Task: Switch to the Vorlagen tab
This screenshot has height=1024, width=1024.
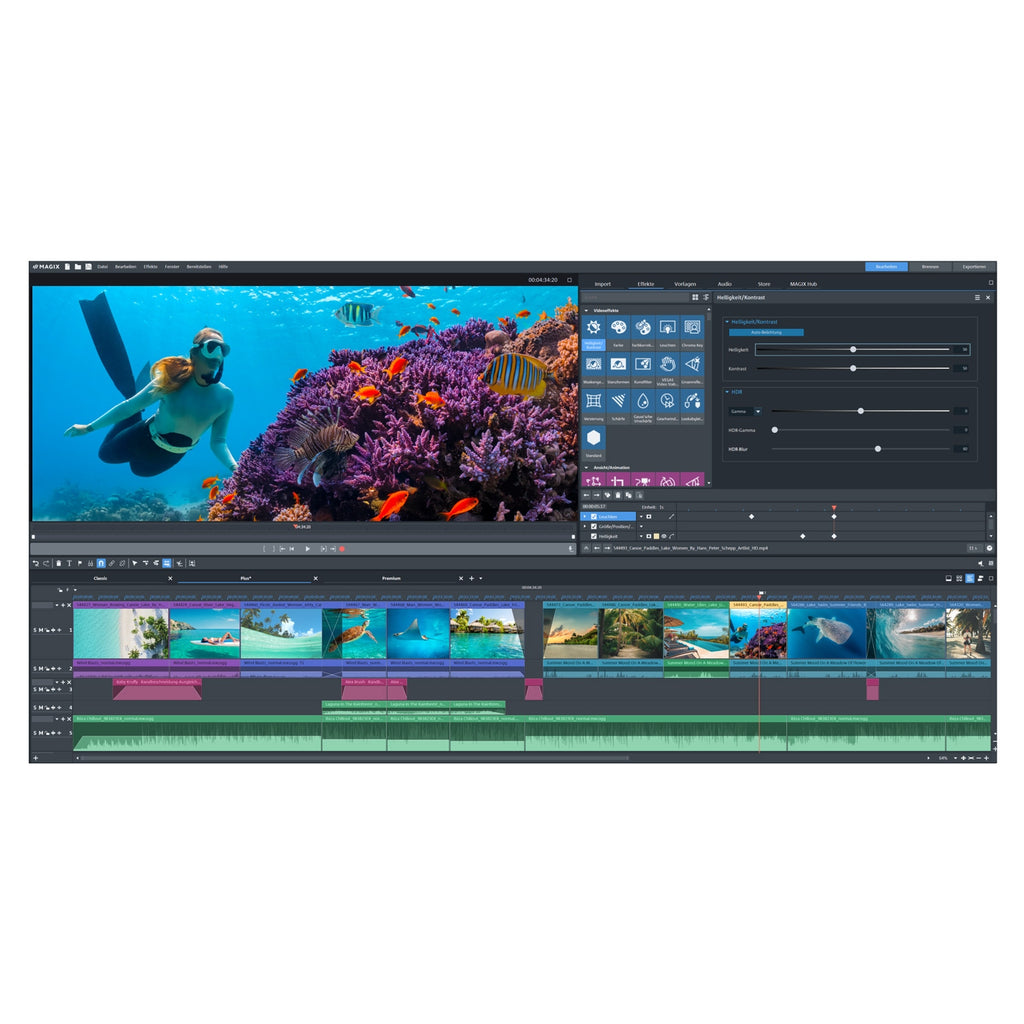Action: pos(684,284)
